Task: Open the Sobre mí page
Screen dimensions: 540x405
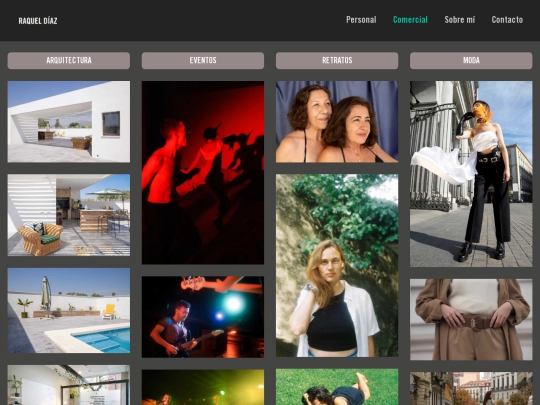Action: click(459, 20)
